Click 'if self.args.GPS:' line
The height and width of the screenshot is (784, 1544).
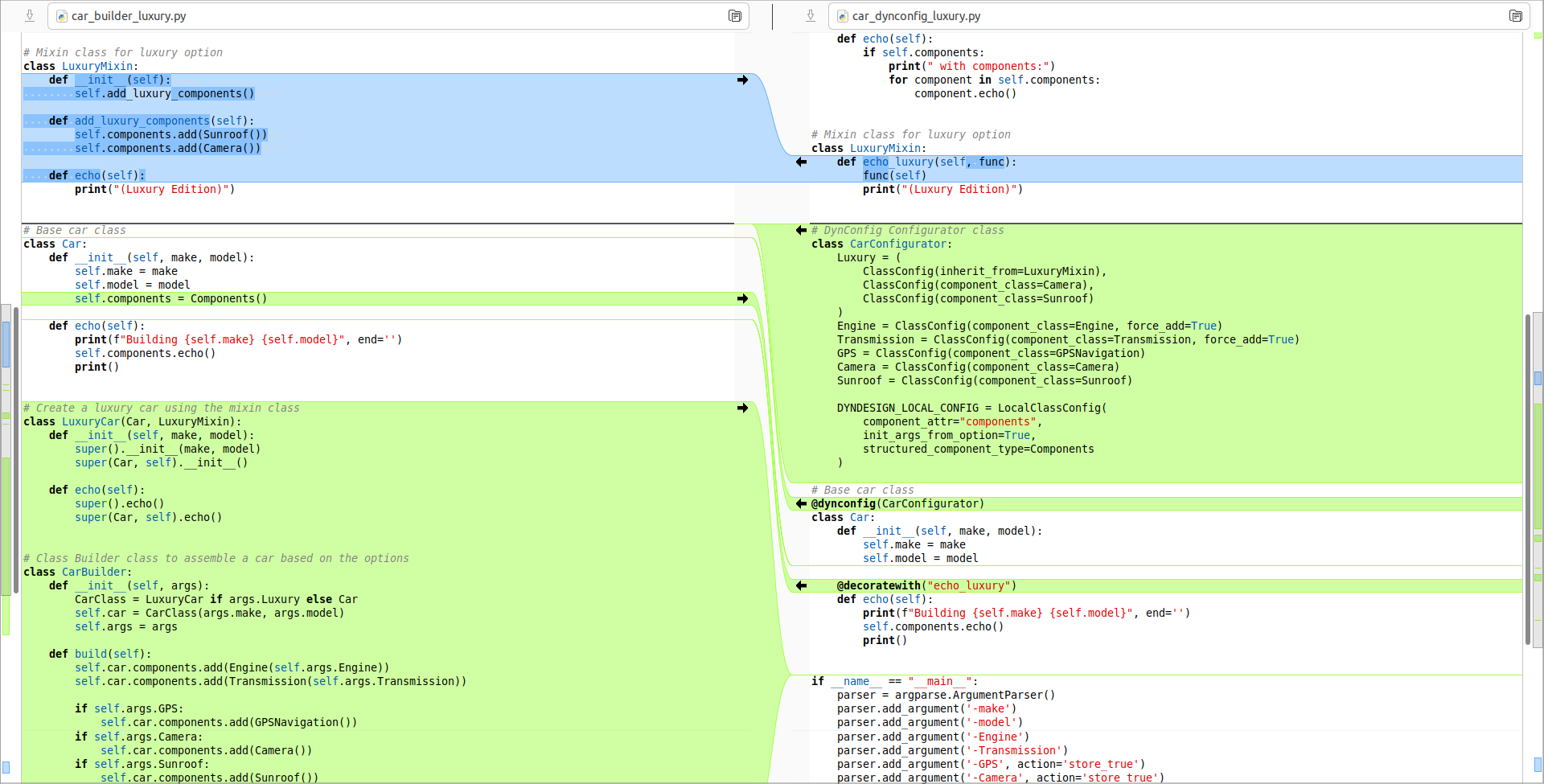pos(129,709)
